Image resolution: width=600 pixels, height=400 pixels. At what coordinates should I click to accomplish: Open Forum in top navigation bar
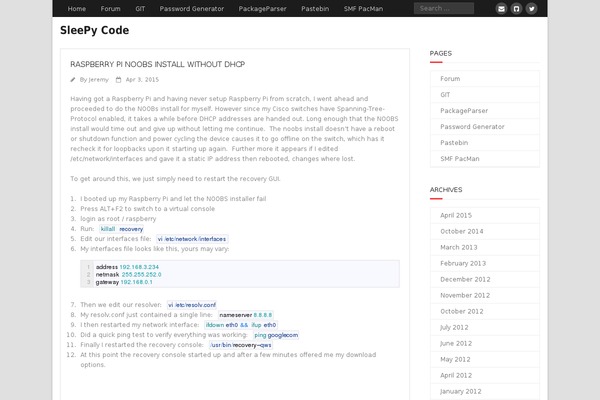click(x=110, y=8)
